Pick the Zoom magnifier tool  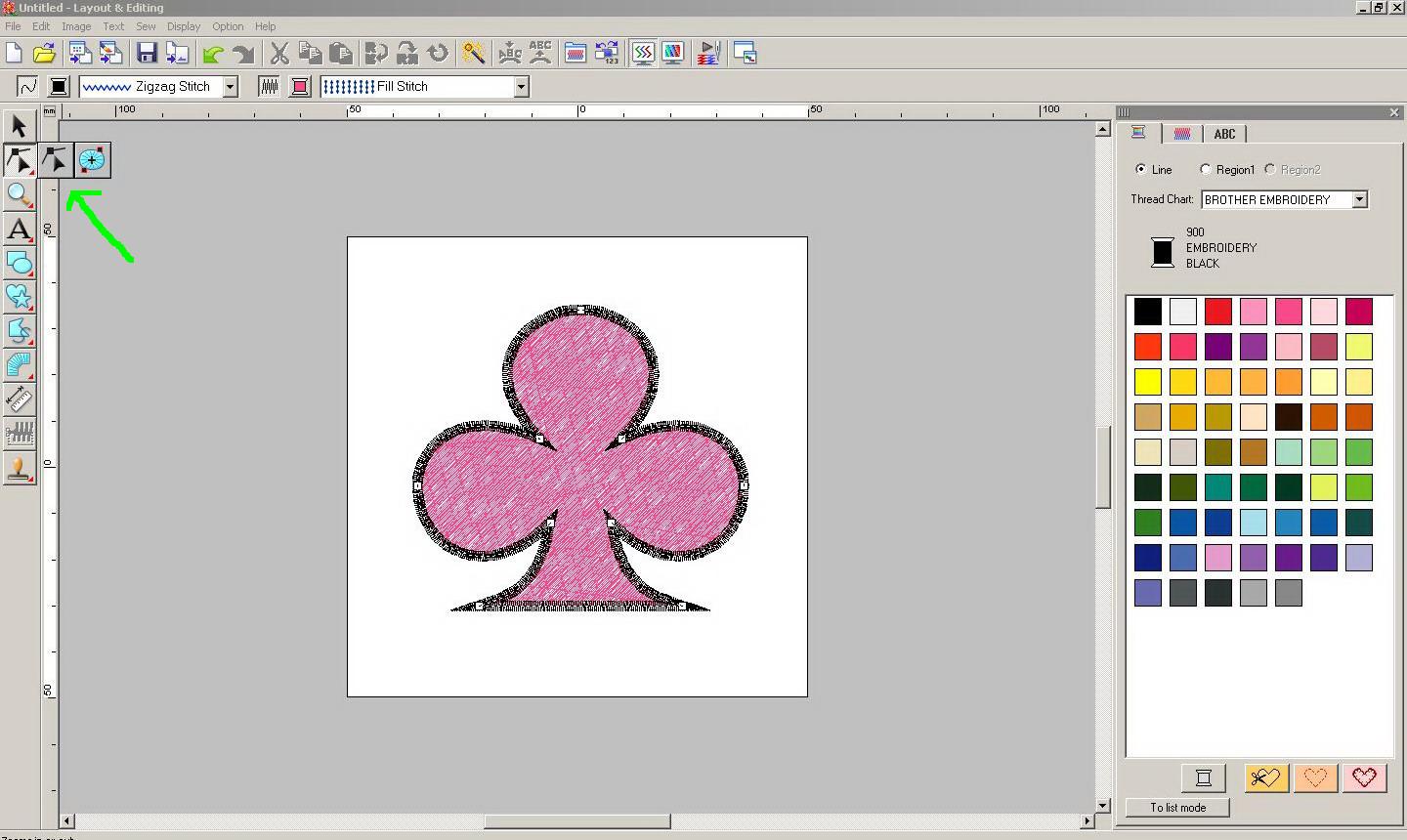[19, 194]
